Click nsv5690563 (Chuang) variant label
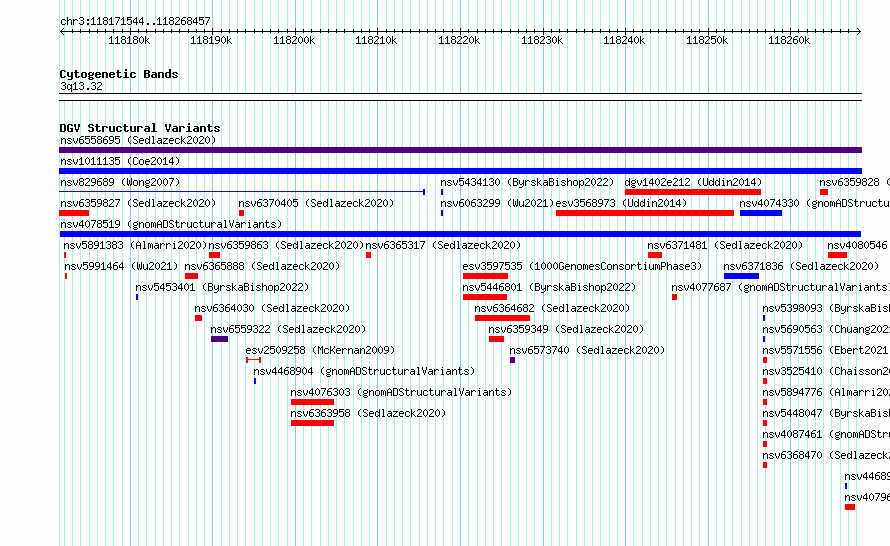890x546 pixels. click(x=826, y=329)
